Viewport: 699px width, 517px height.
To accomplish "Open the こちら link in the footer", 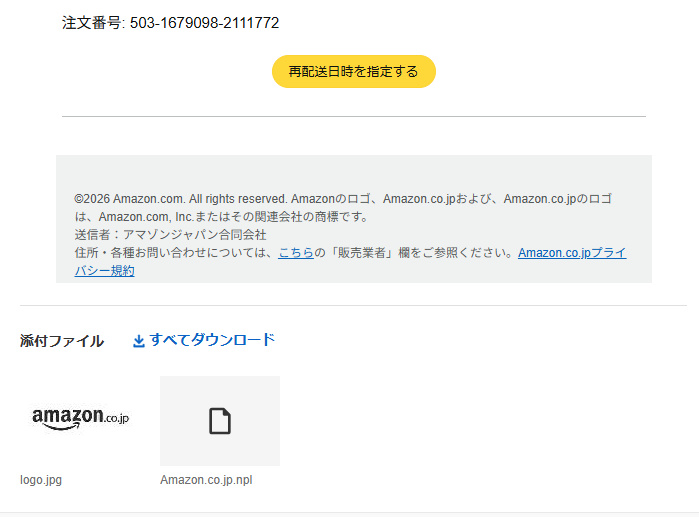I will pyautogui.click(x=296, y=253).
